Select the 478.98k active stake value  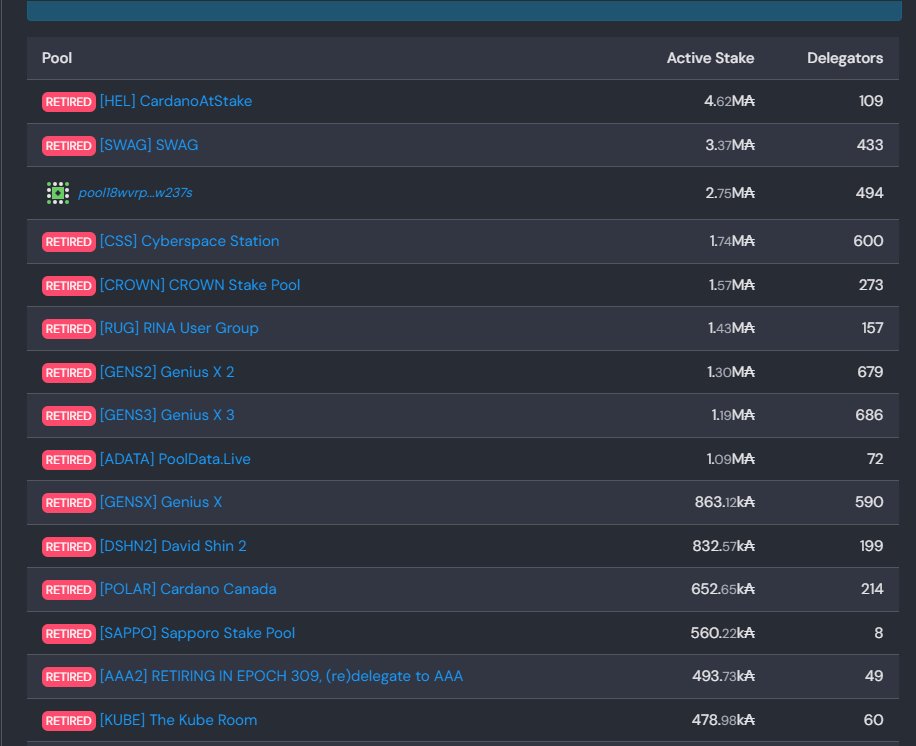pos(723,720)
